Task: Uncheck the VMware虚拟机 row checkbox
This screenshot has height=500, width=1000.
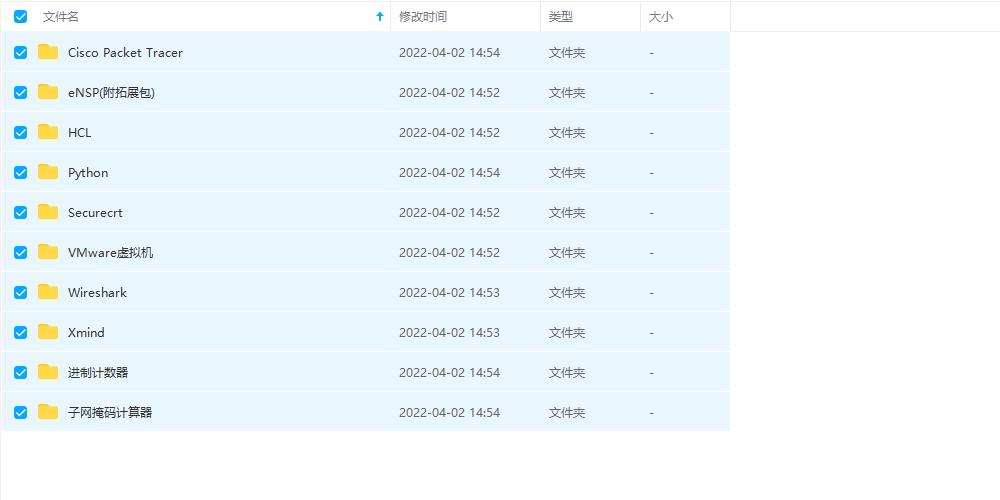Action: click(x=20, y=253)
